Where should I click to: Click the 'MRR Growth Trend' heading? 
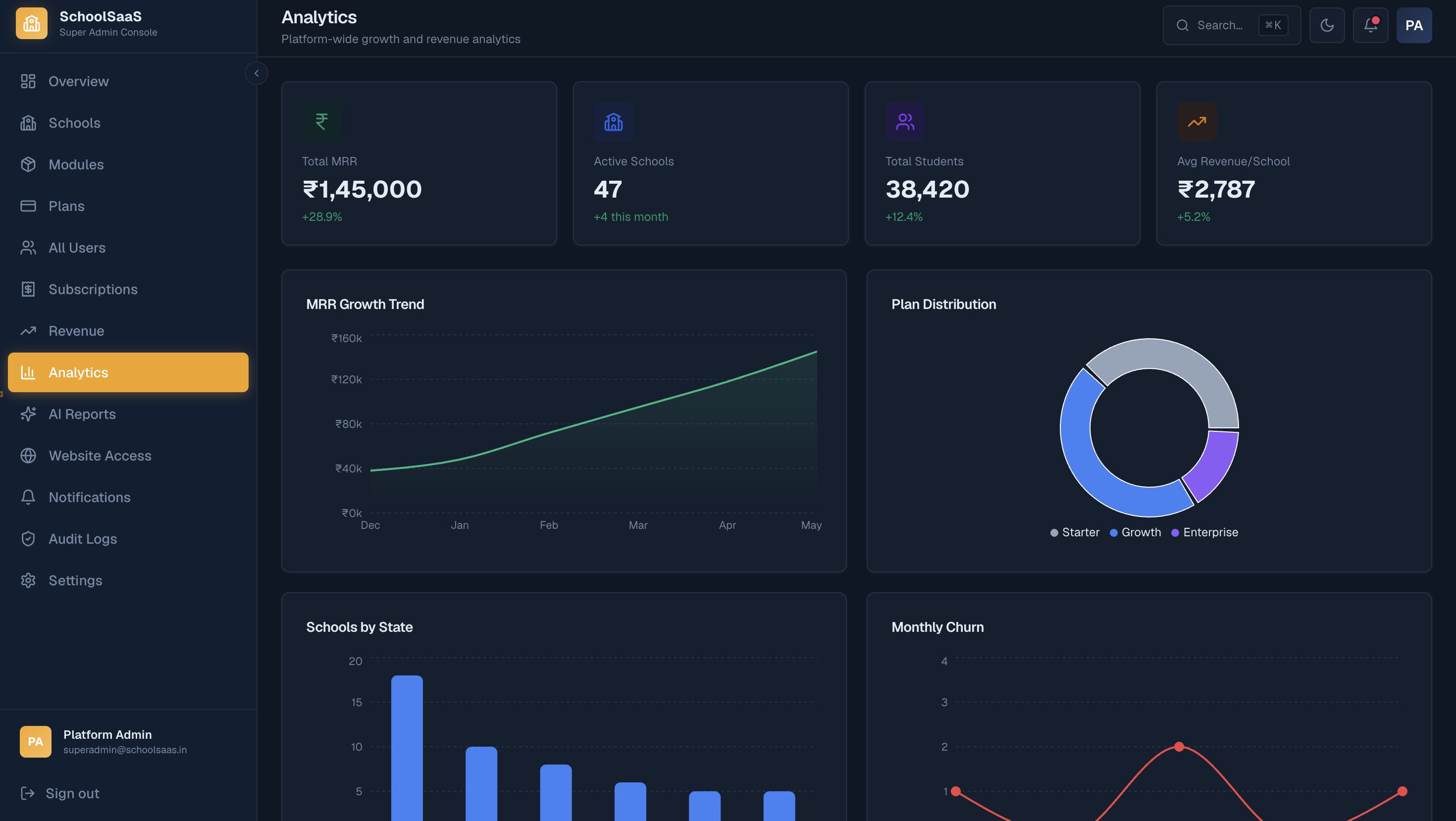click(x=365, y=305)
